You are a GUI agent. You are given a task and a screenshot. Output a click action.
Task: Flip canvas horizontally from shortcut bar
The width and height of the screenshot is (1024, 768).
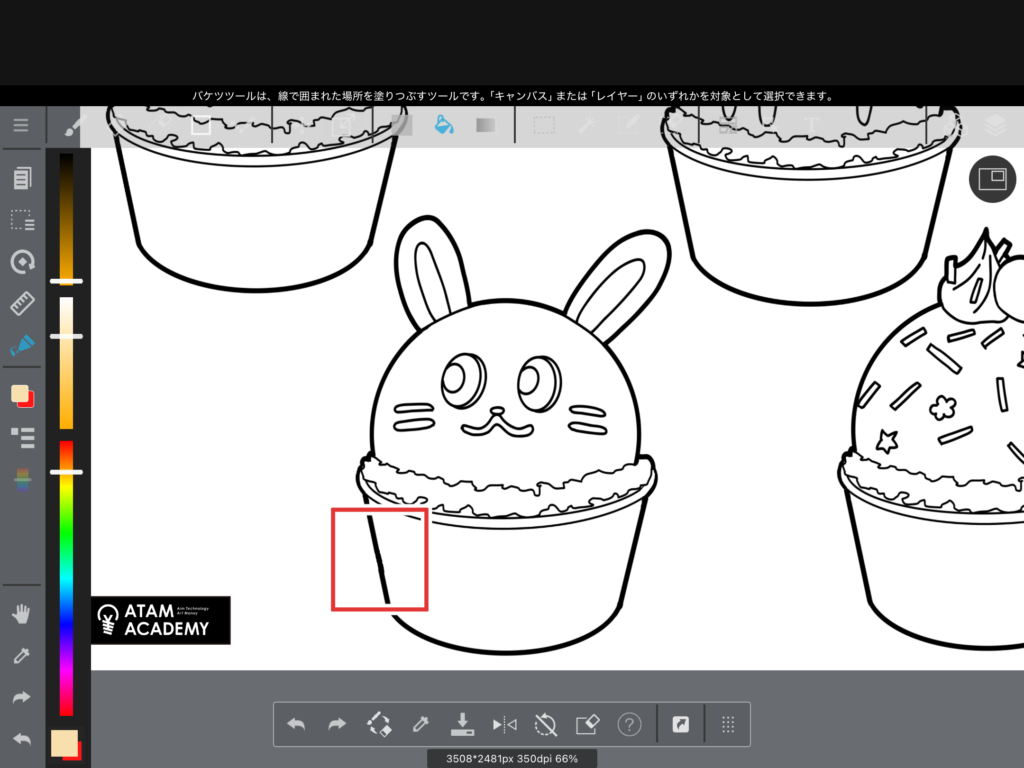click(x=504, y=725)
